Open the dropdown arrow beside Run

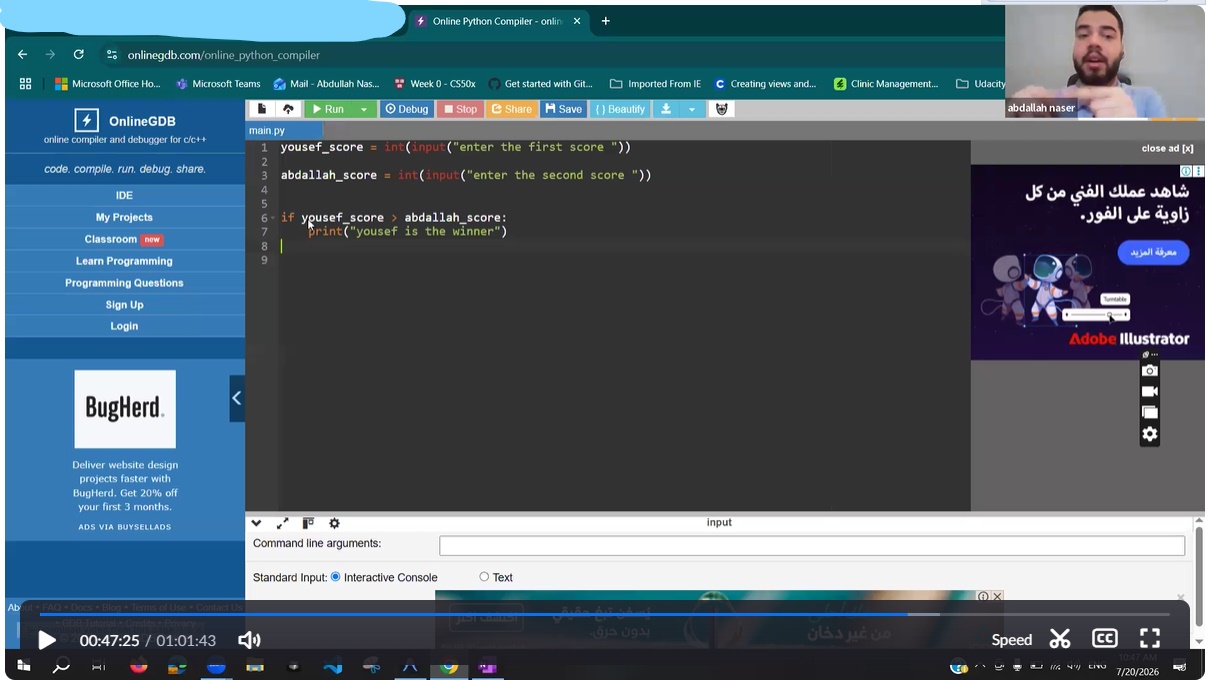pyautogui.click(x=364, y=109)
